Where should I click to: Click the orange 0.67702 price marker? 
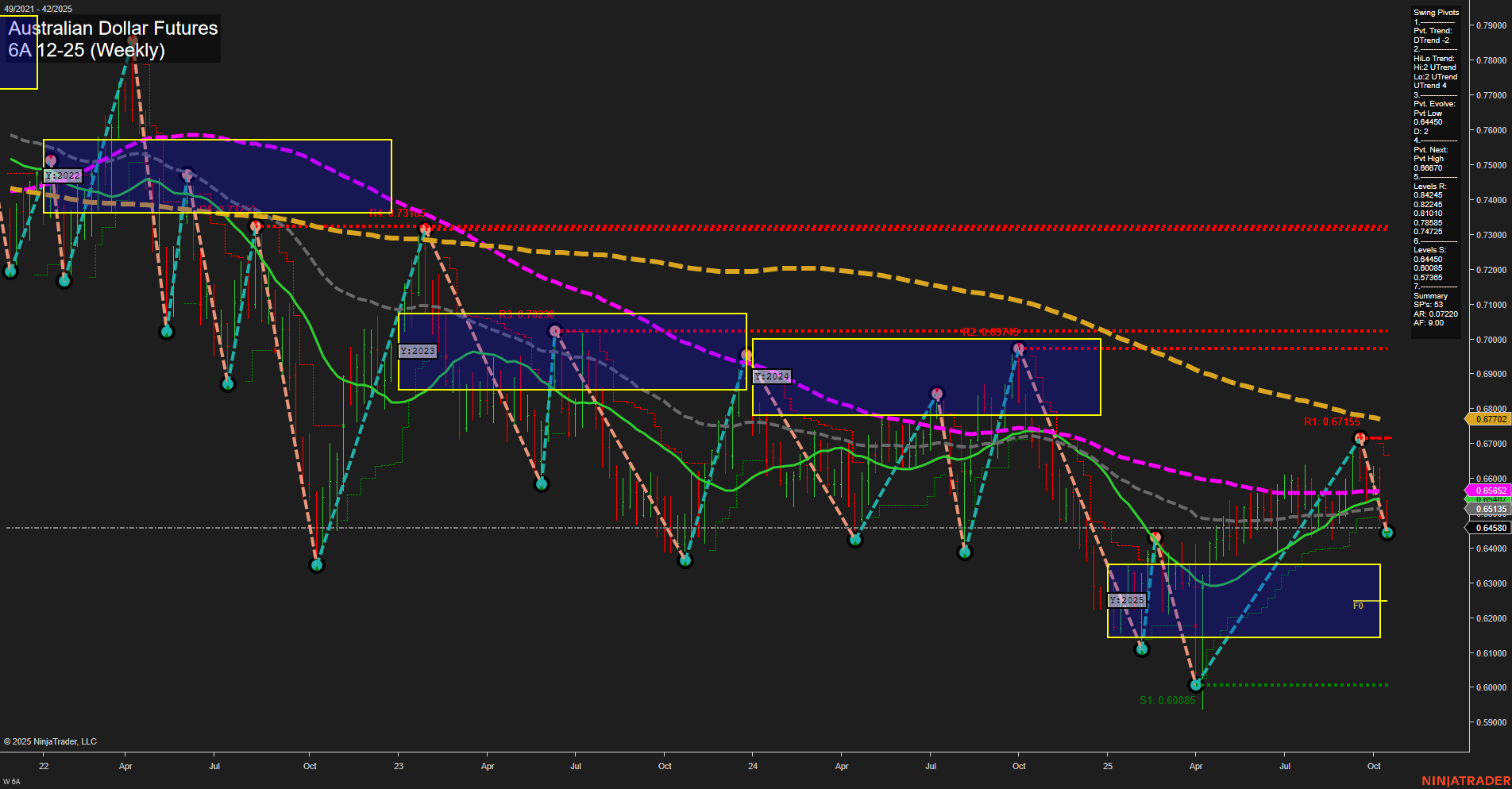[1491, 419]
